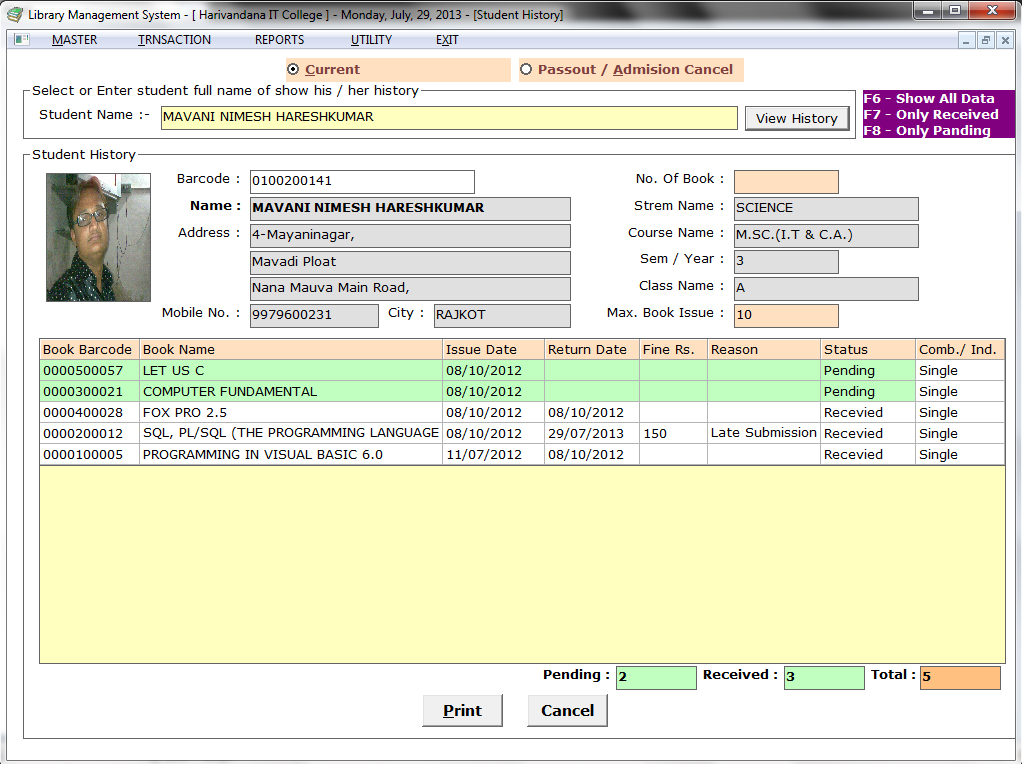Select the FOX PRO 2.5 row
This screenshot has width=1022, height=764.
click(290, 413)
